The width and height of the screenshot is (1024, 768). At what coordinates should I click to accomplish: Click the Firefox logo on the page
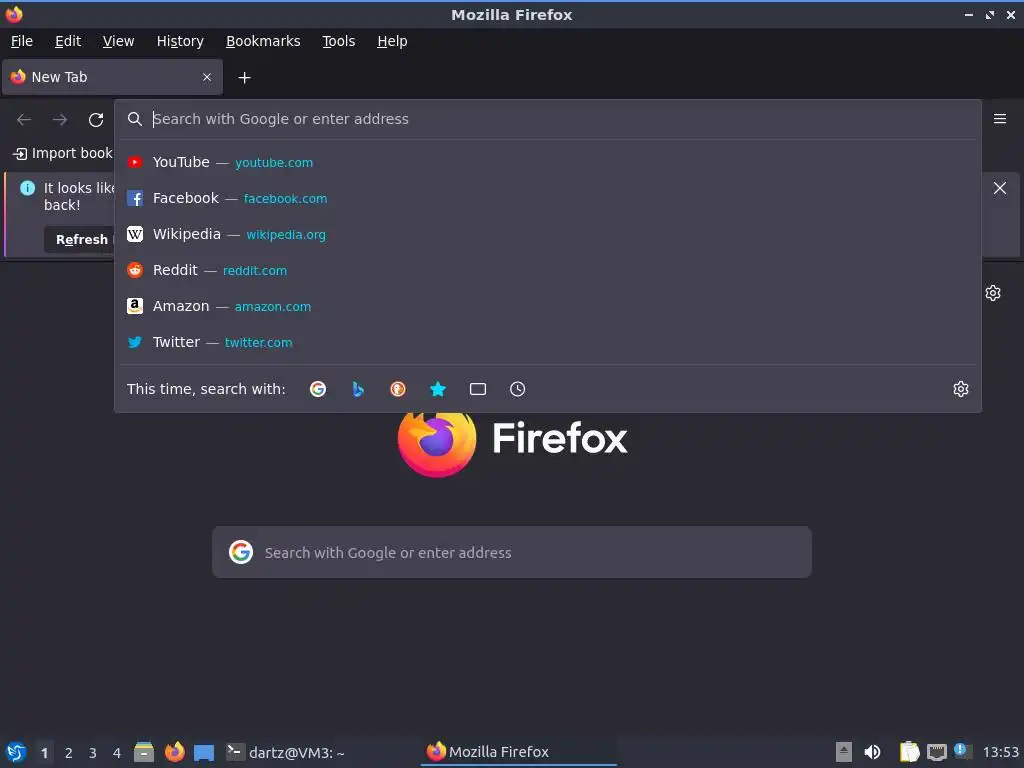[436, 444]
